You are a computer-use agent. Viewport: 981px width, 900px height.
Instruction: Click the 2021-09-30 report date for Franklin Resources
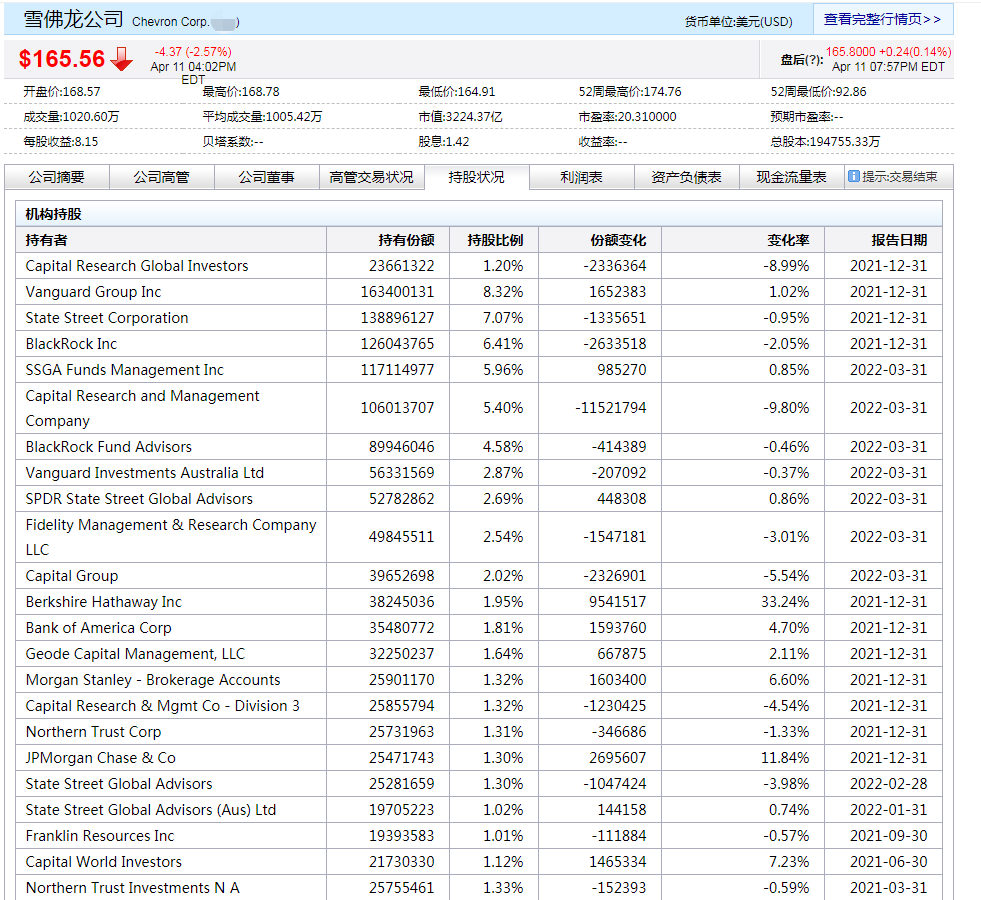888,836
